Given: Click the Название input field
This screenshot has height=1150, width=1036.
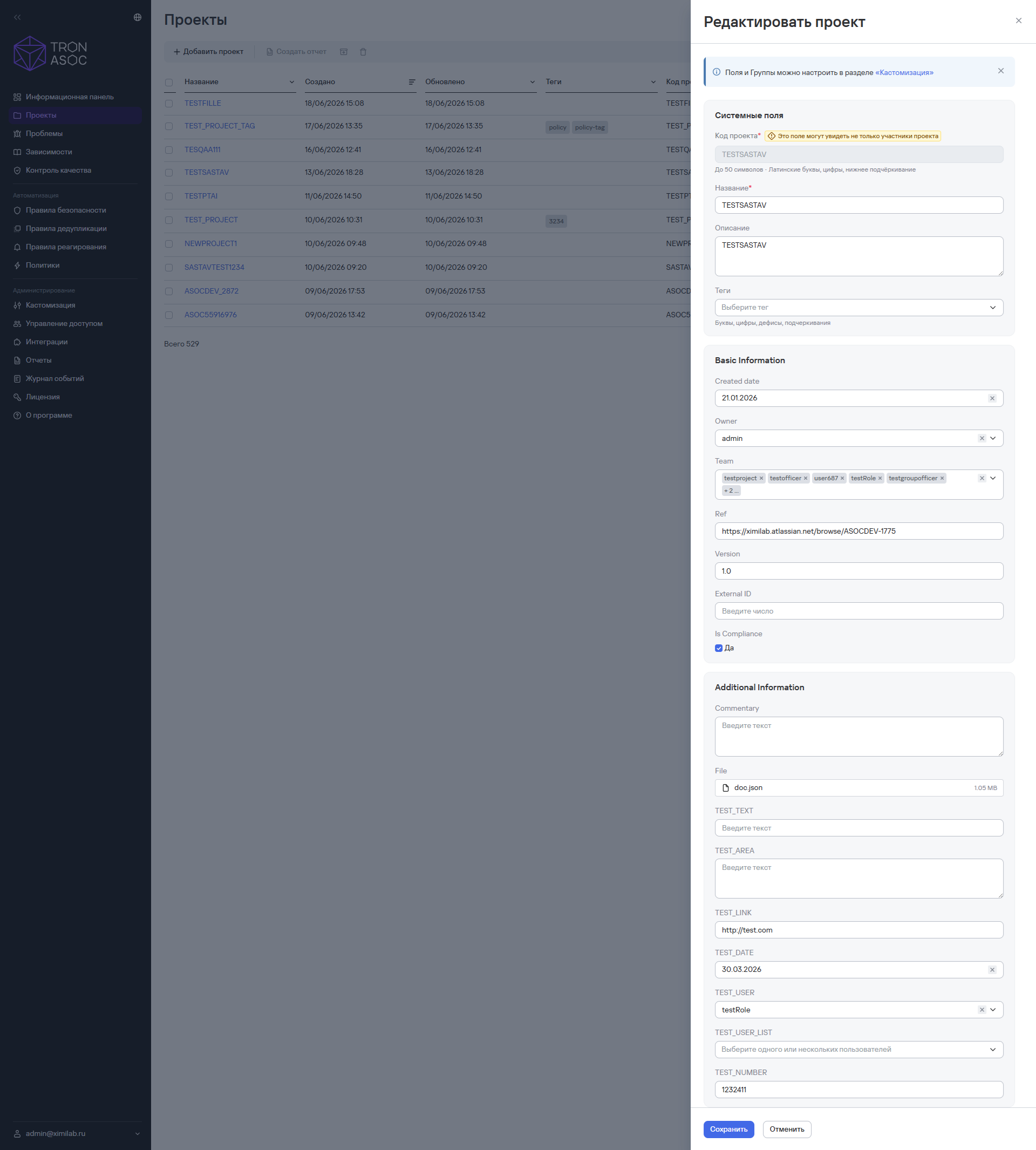Looking at the screenshot, I should point(859,206).
